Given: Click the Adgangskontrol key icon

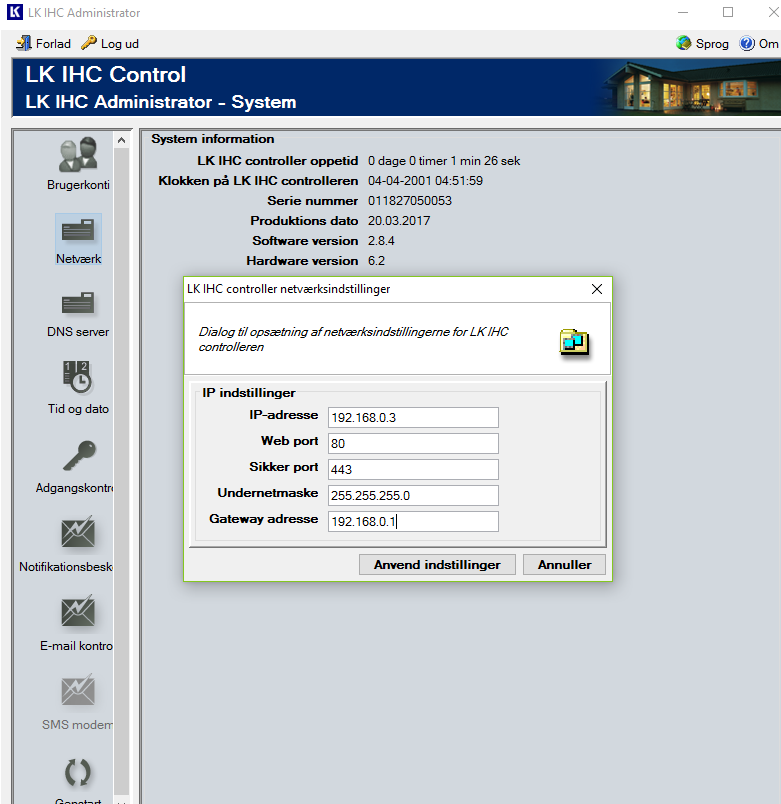Looking at the screenshot, I should pos(78,456).
